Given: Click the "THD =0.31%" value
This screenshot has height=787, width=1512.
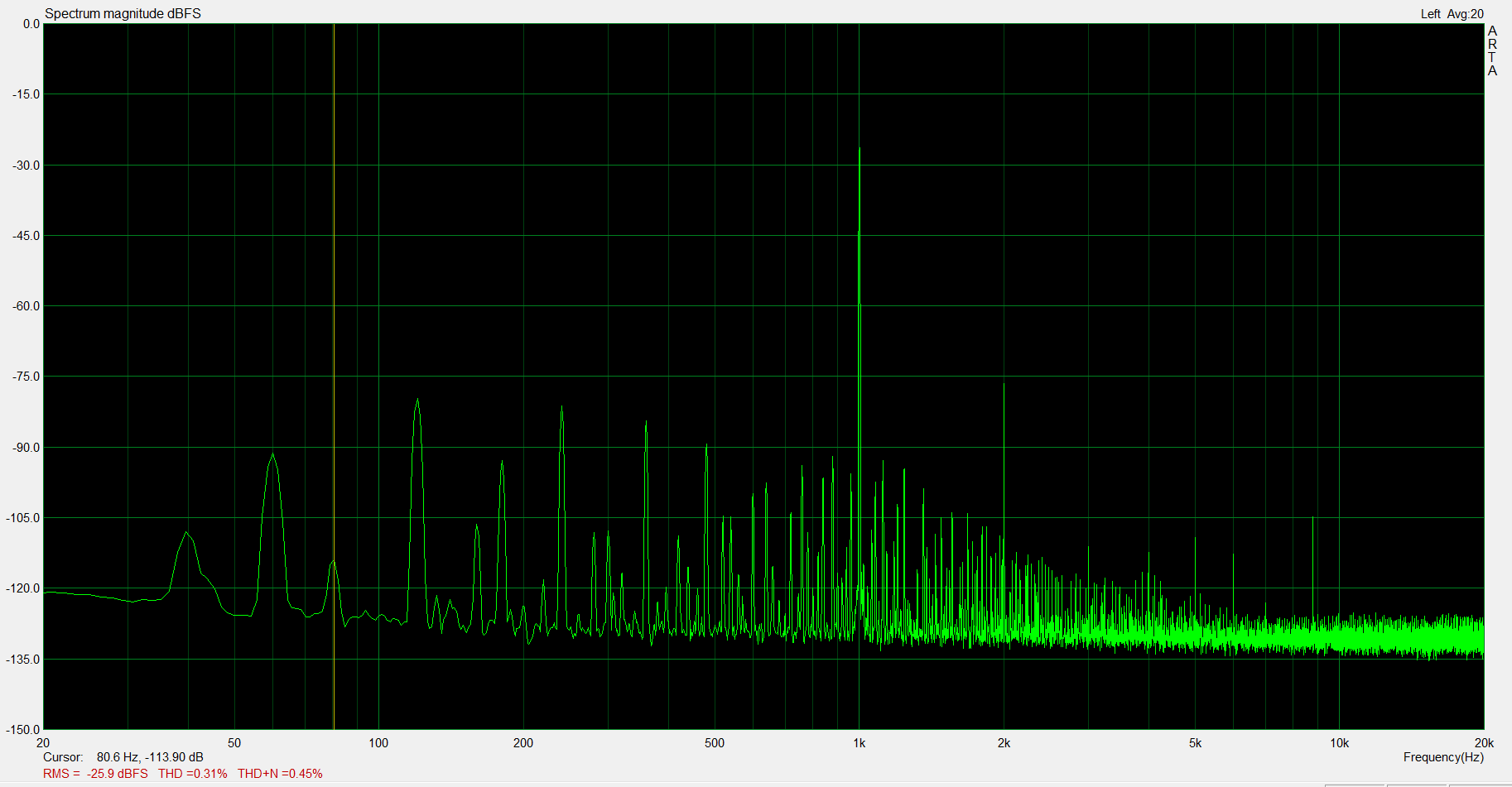Looking at the screenshot, I should click(x=193, y=774).
